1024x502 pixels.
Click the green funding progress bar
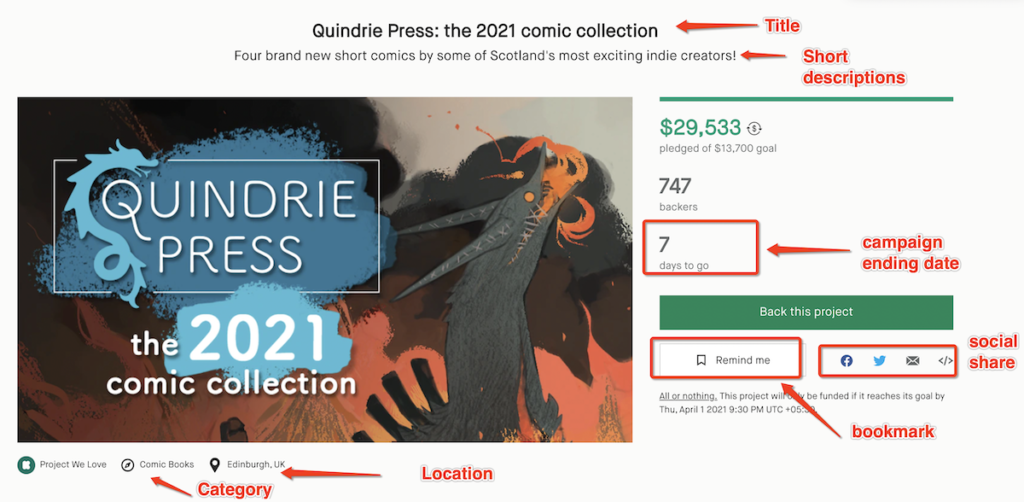click(806, 99)
